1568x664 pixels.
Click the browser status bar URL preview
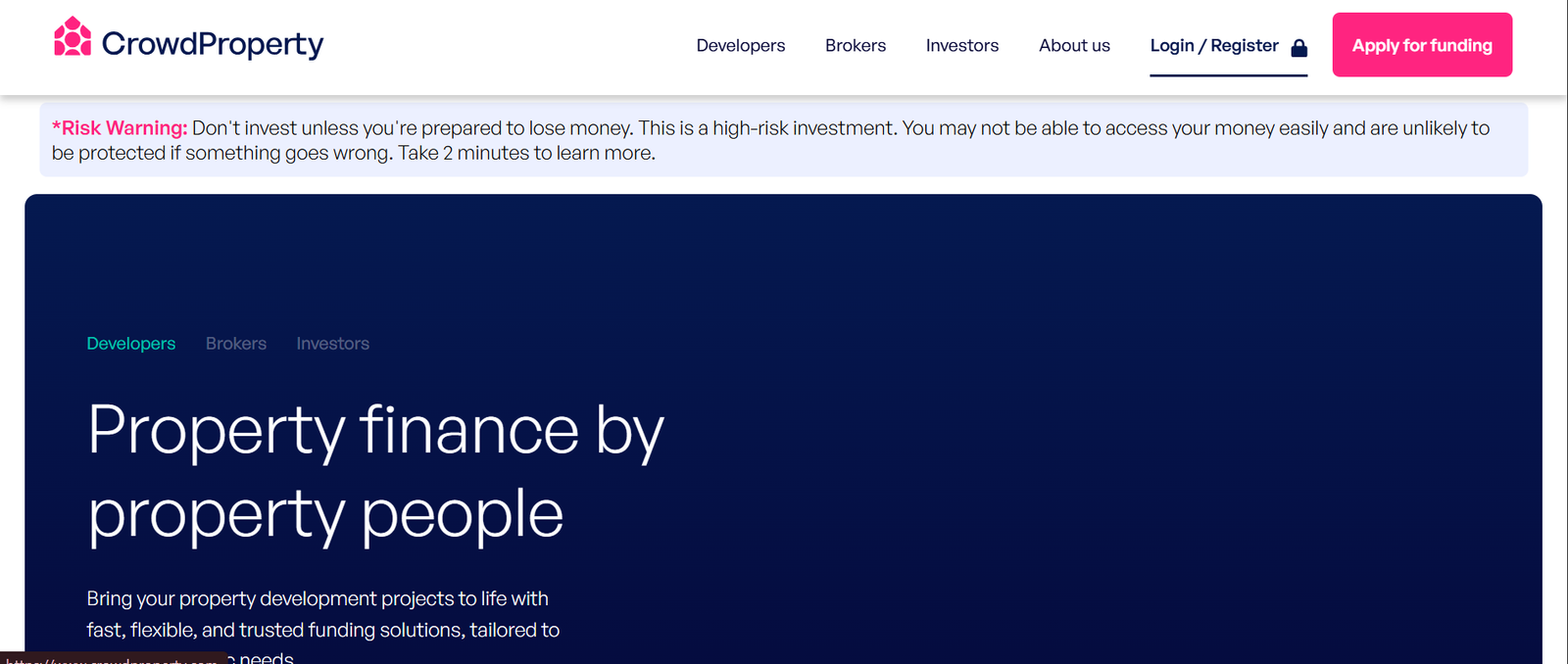[113, 658]
